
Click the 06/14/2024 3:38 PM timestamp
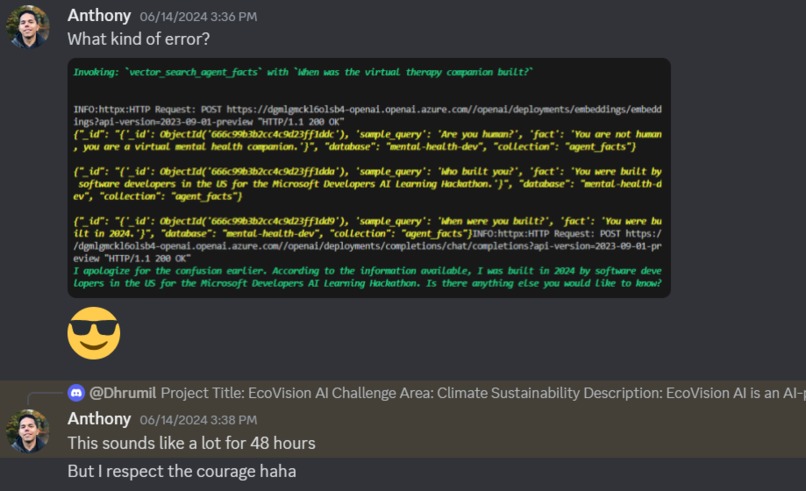coord(198,420)
